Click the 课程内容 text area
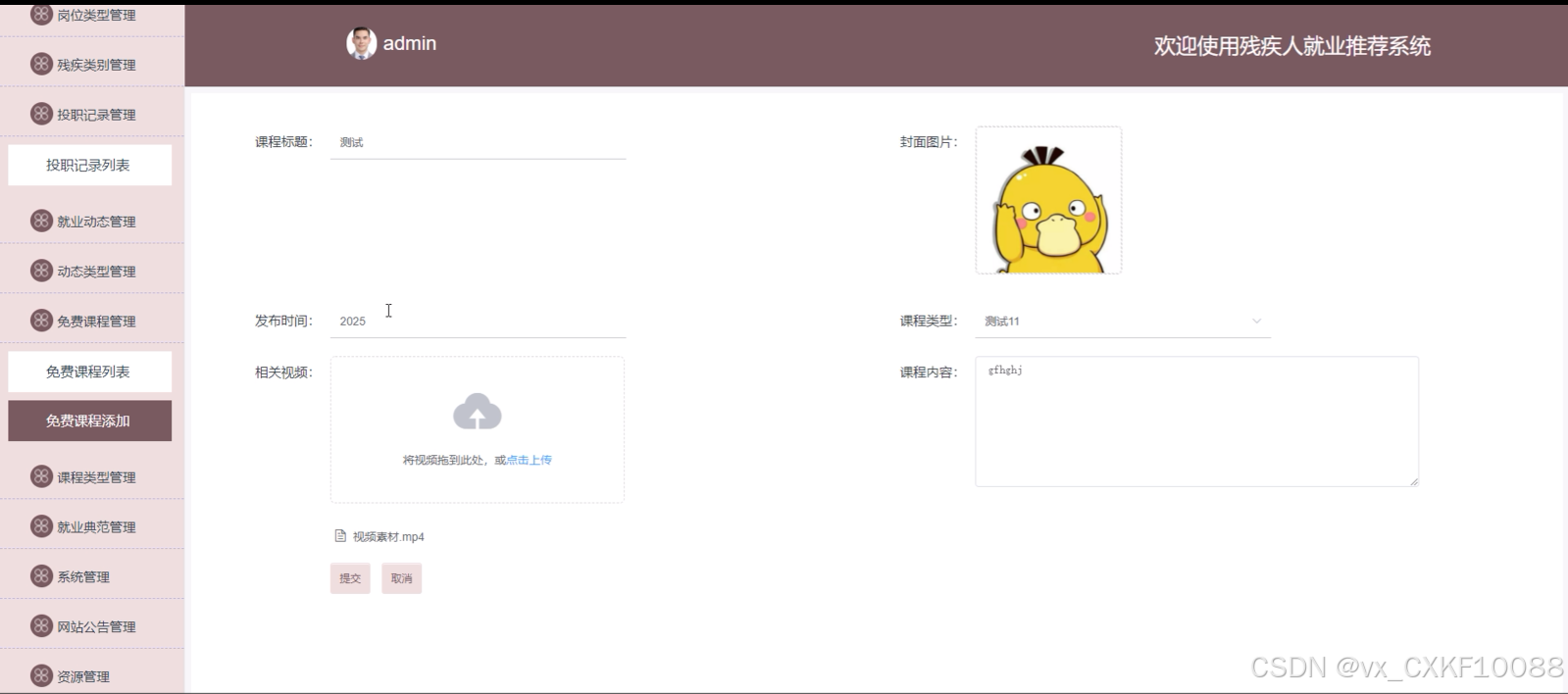Viewport: 1568px width, 694px height. pyautogui.click(x=1196, y=421)
